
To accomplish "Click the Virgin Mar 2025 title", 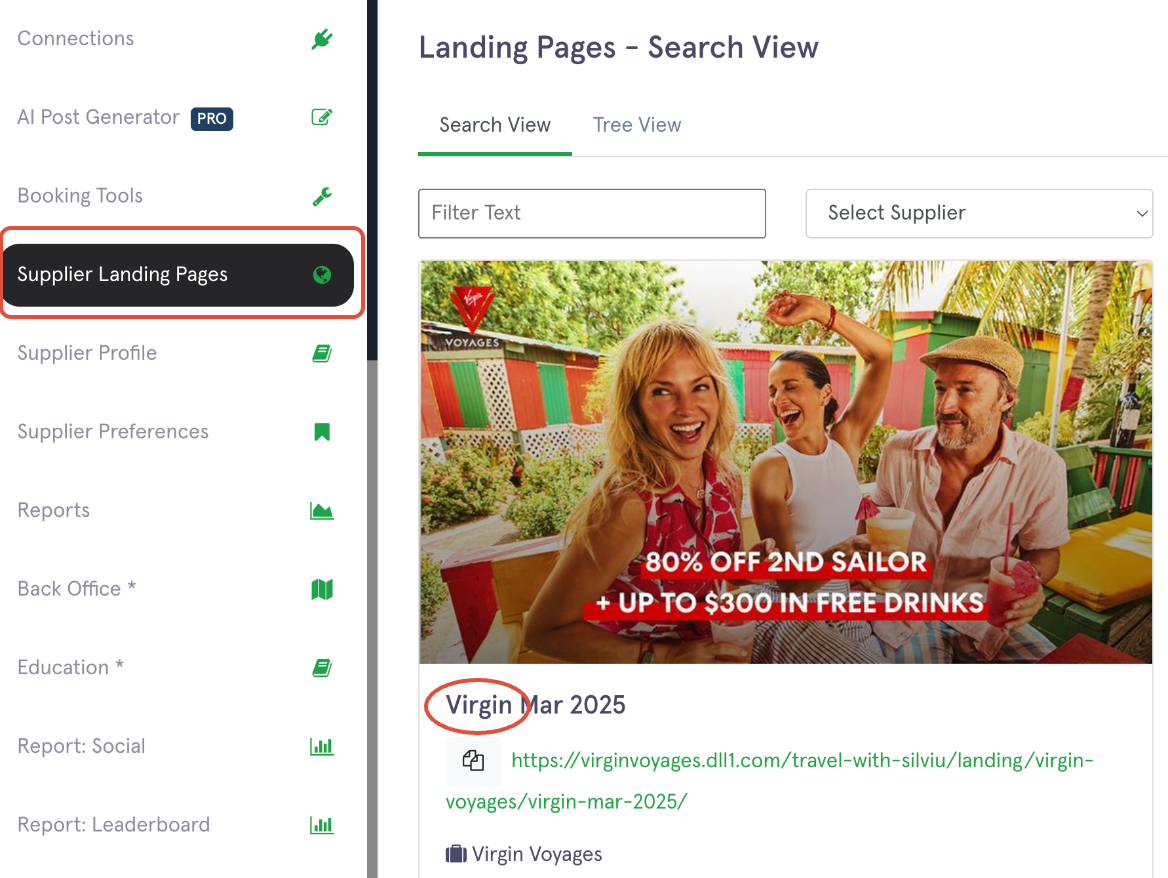I will (536, 704).
